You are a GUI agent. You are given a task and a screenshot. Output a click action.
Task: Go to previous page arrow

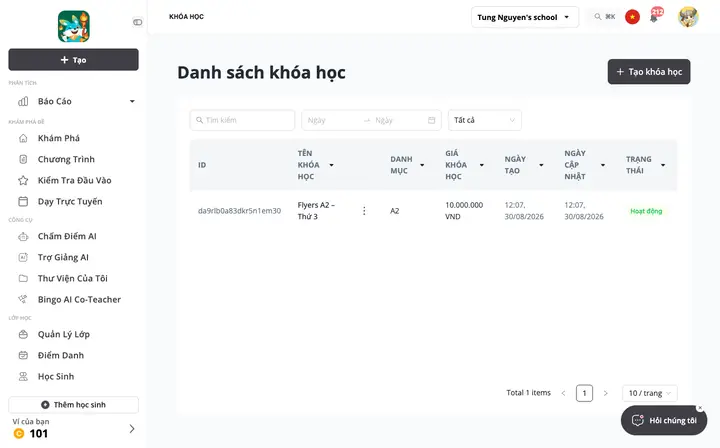click(563, 393)
